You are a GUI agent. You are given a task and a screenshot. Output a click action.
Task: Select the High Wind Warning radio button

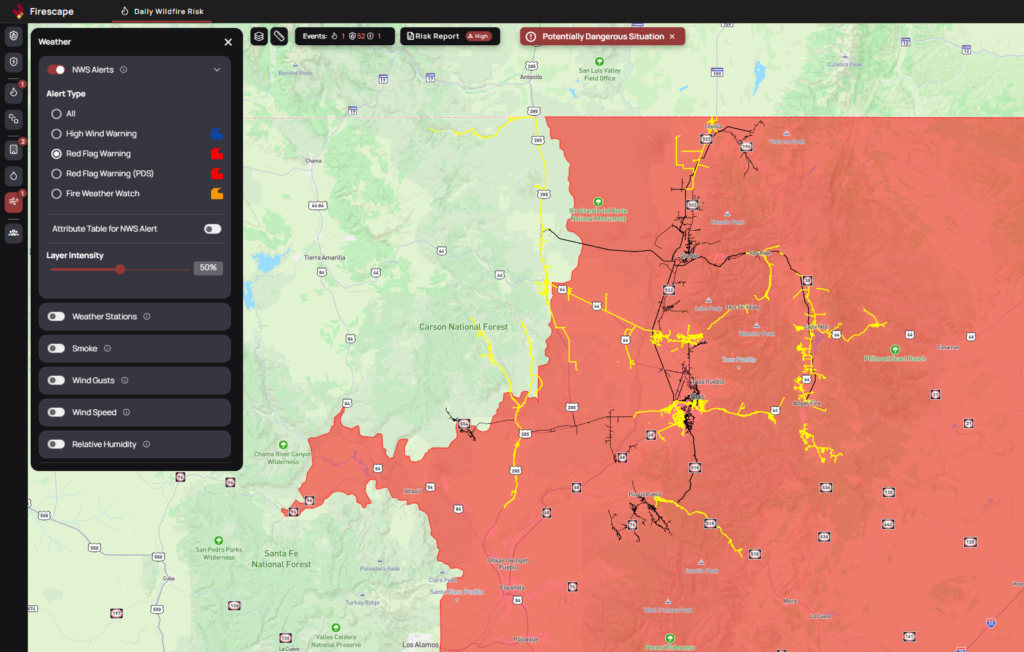coord(57,134)
